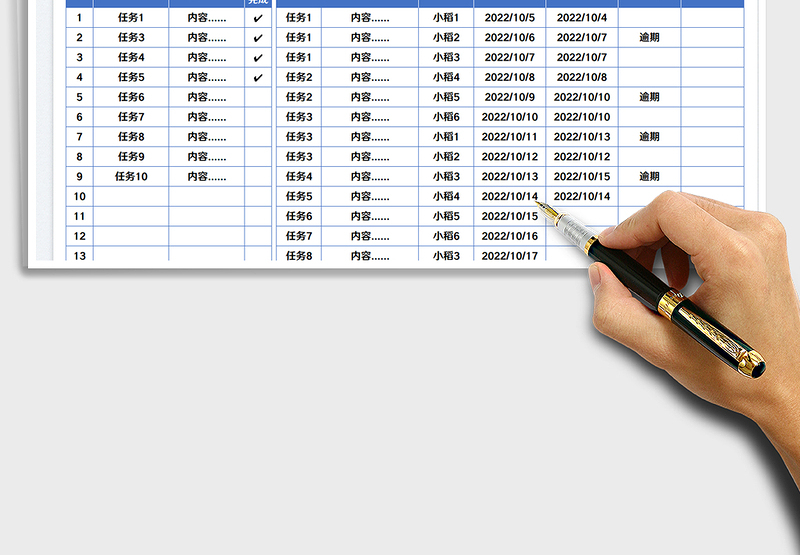Click row number 13 in the left table
800x555 pixels.
pyautogui.click(x=80, y=255)
